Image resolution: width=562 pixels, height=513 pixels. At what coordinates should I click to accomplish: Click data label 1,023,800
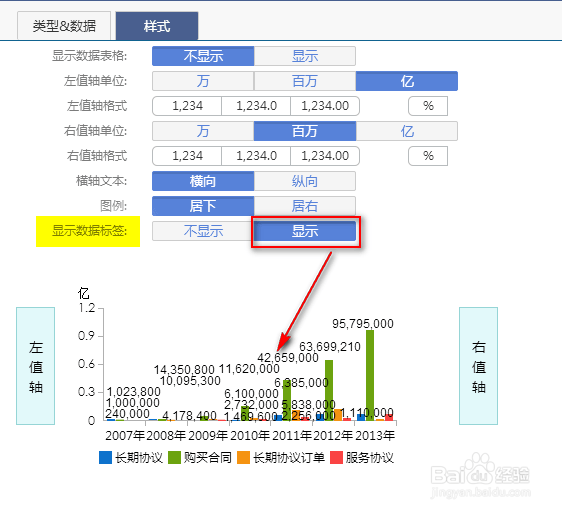point(133,392)
